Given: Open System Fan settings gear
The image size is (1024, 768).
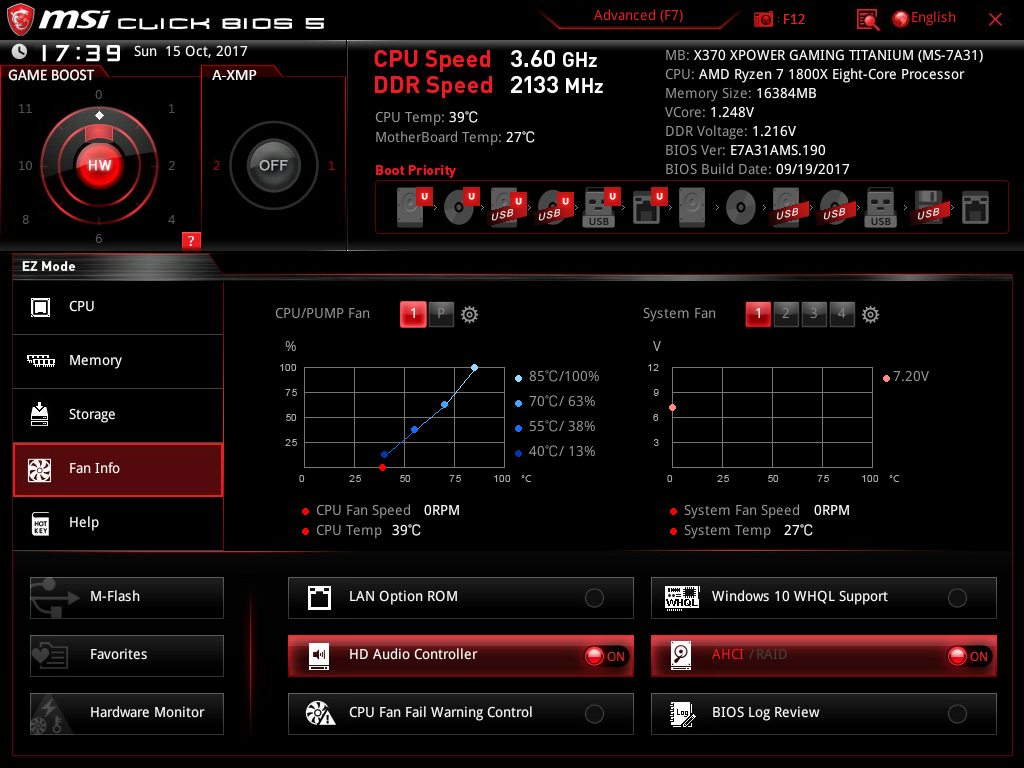Looking at the screenshot, I should click(x=870, y=315).
